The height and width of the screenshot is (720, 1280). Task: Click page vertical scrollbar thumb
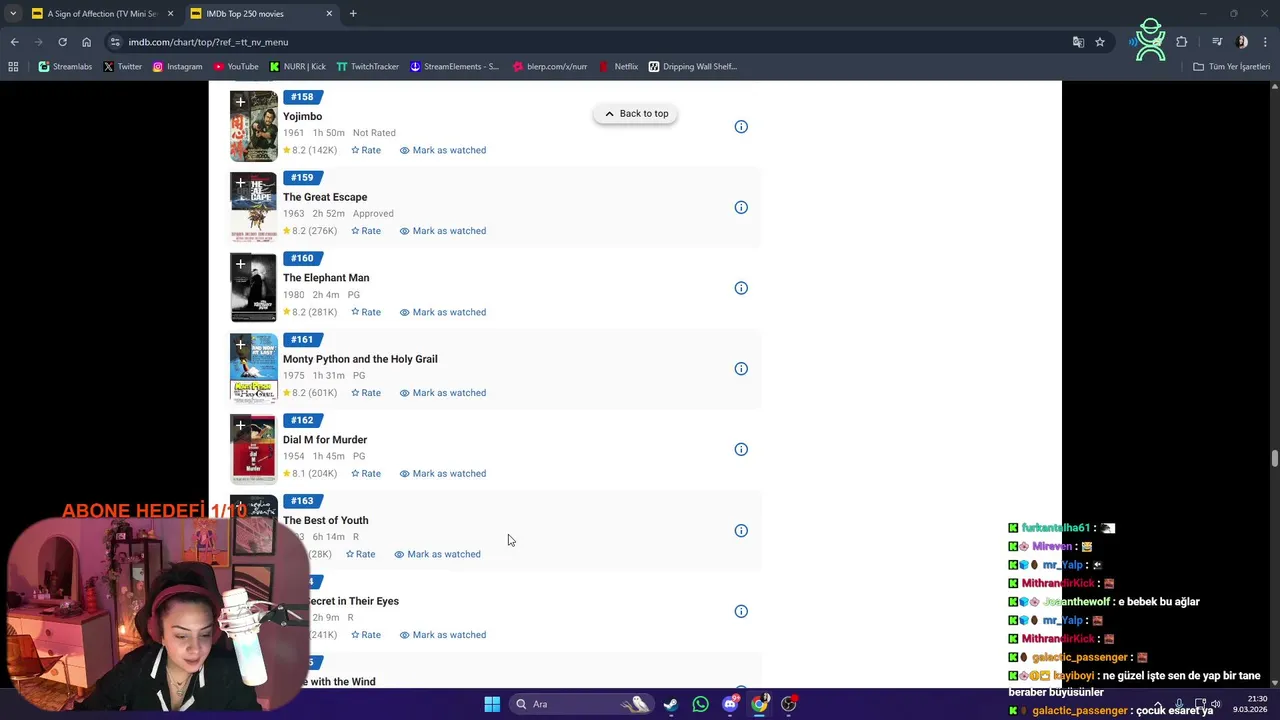click(x=1274, y=459)
